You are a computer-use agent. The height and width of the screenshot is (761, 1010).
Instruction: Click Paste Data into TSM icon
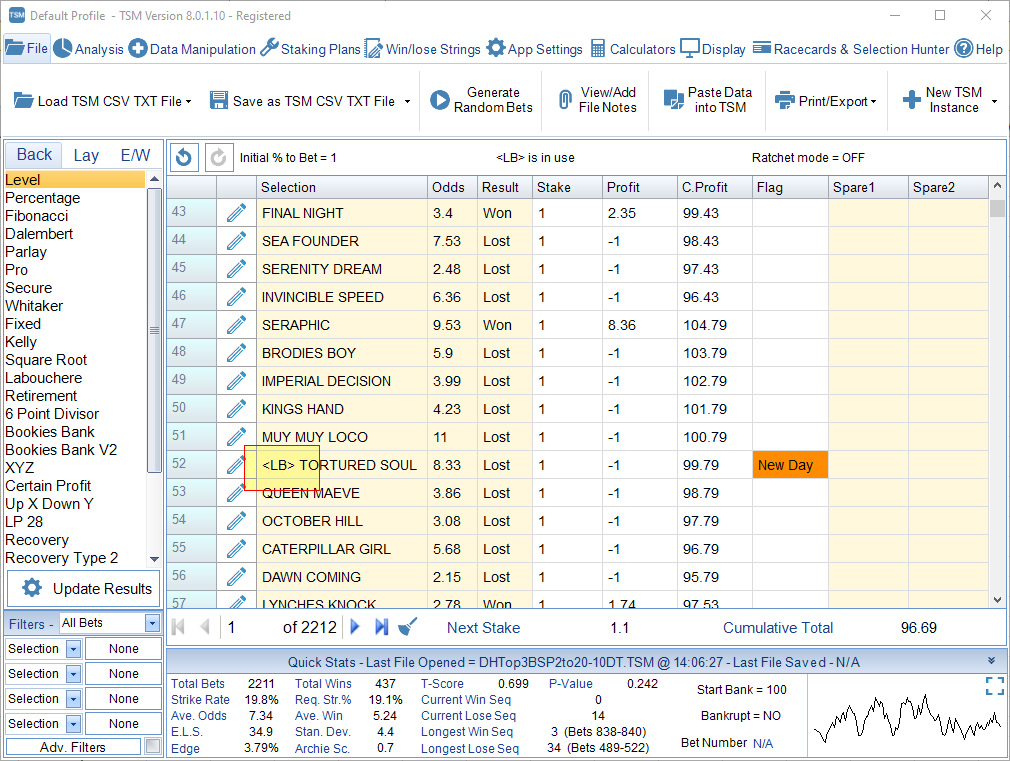[x=674, y=100]
